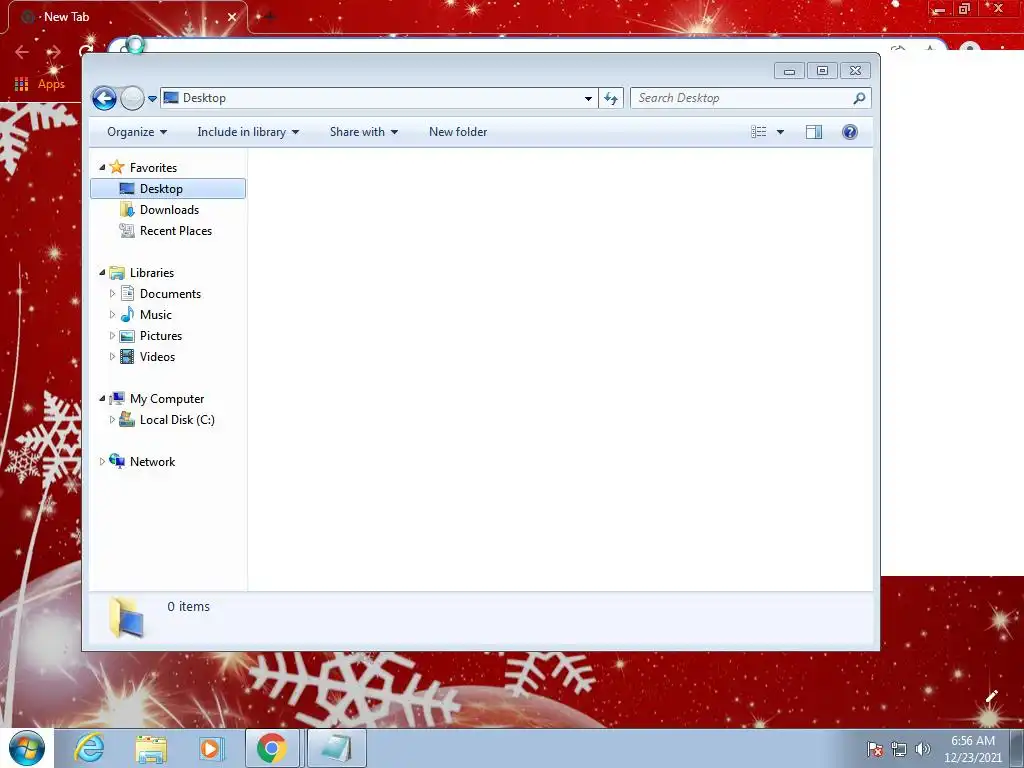Open Local Disk (C:)
The width and height of the screenshot is (1024, 768).
(x=177, y=420)
